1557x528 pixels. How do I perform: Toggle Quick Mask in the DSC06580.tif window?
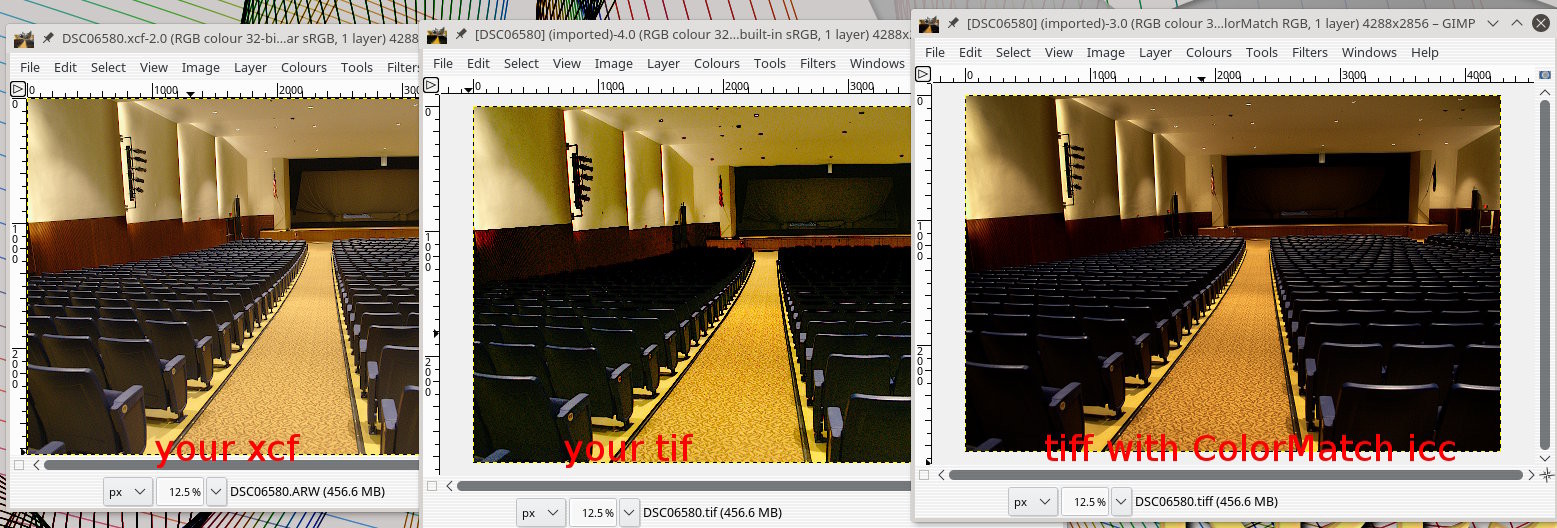431,486
